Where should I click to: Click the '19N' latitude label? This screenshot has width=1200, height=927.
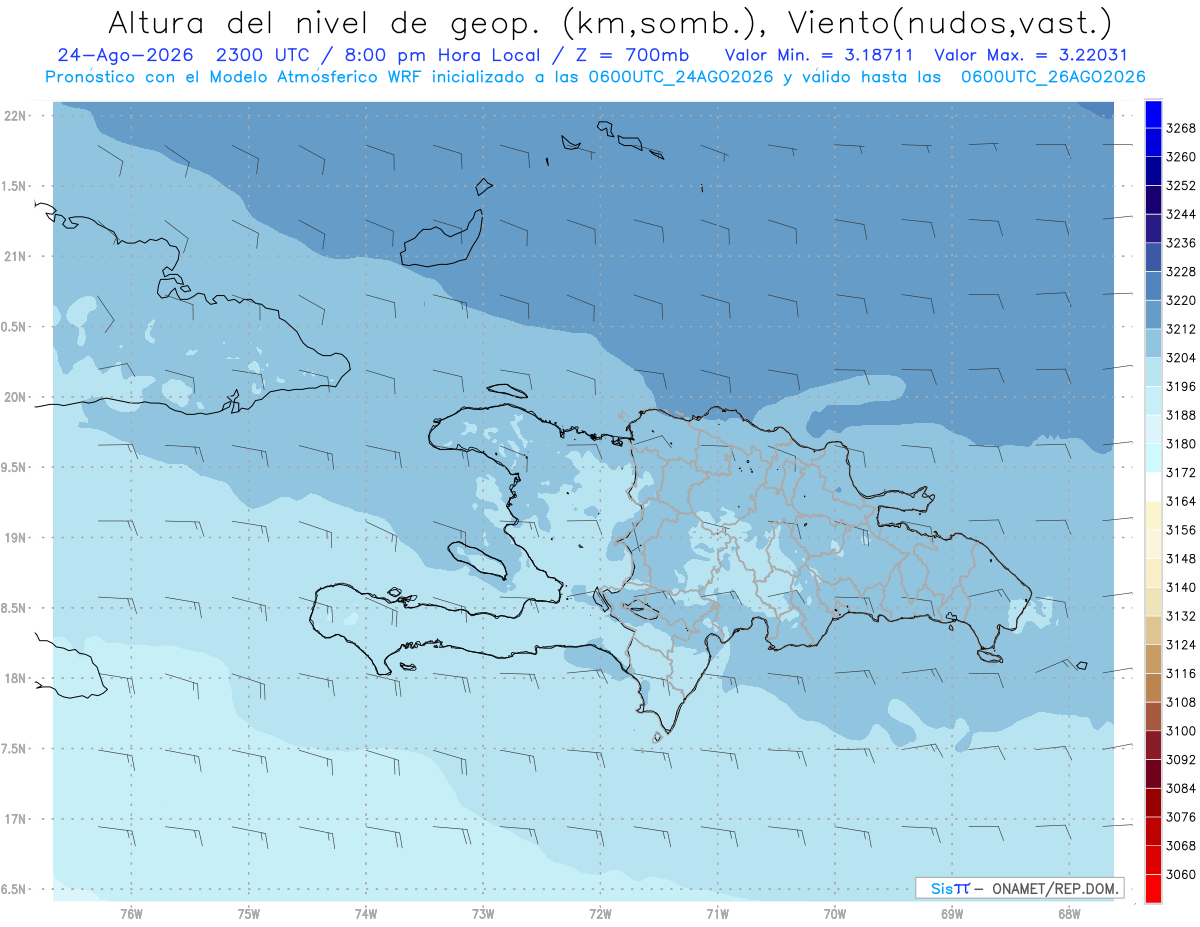(x=15, y=538)
